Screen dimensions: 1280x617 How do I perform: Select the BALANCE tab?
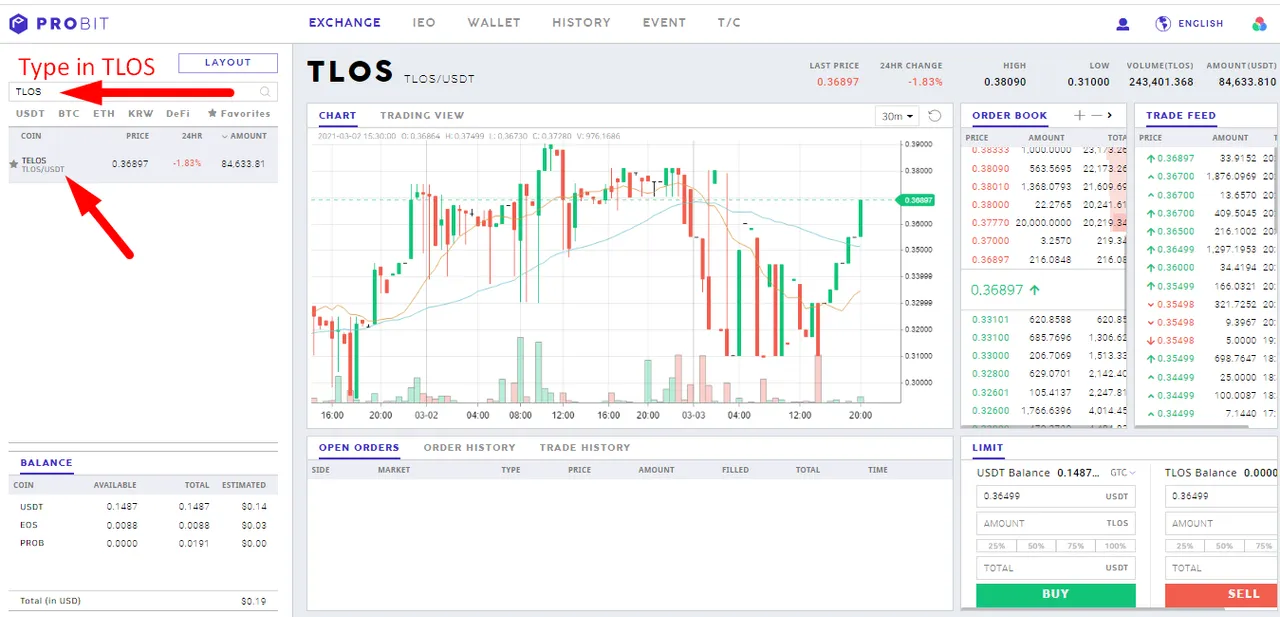47,463
